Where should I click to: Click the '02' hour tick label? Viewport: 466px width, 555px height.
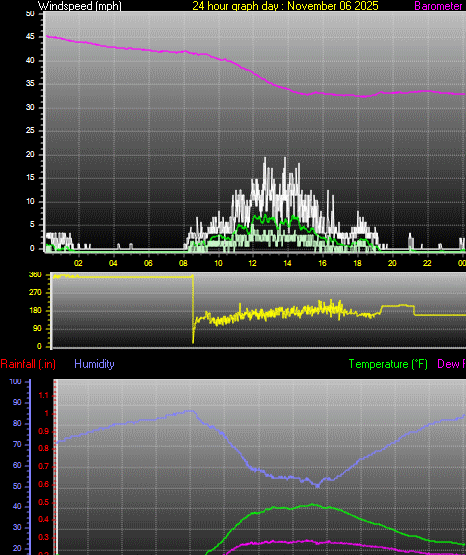click(78, 263)
